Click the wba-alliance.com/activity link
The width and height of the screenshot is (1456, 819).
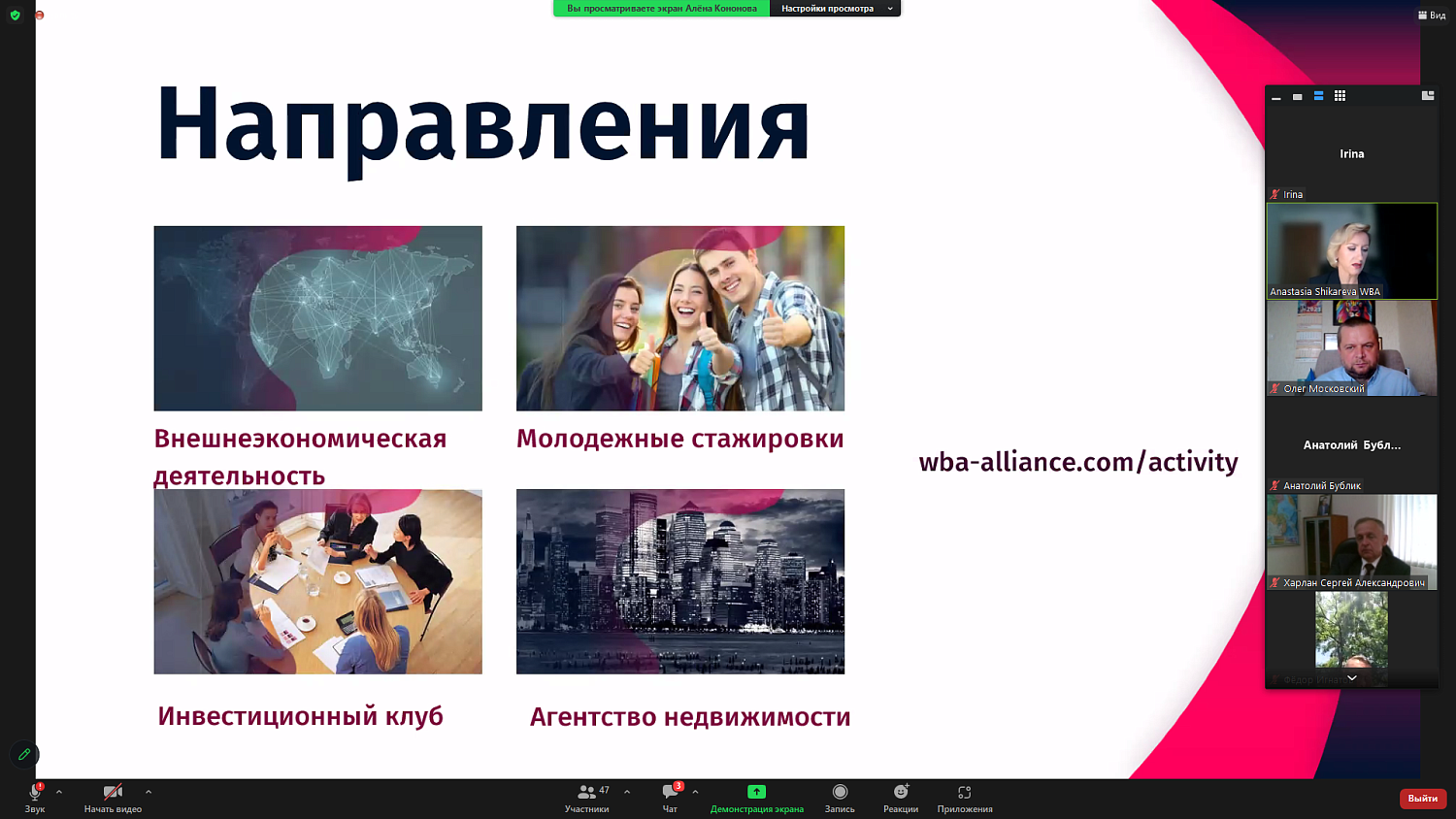pos(1078,462)
